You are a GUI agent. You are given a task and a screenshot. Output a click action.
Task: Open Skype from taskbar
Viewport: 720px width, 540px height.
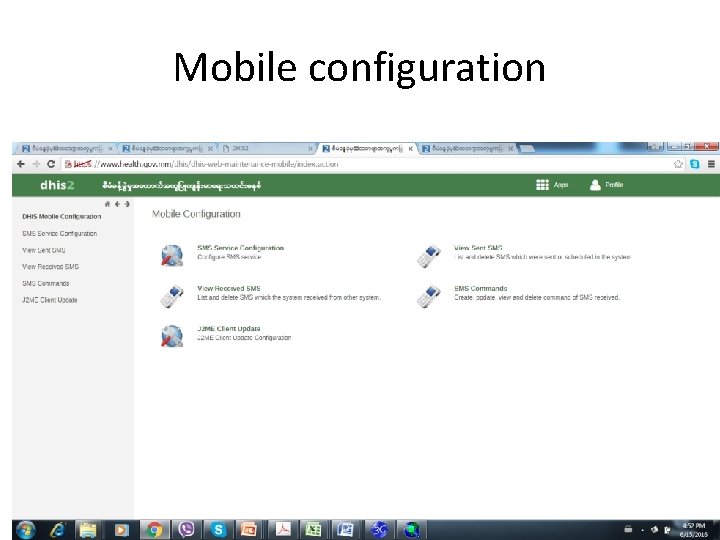click(219, 530)
